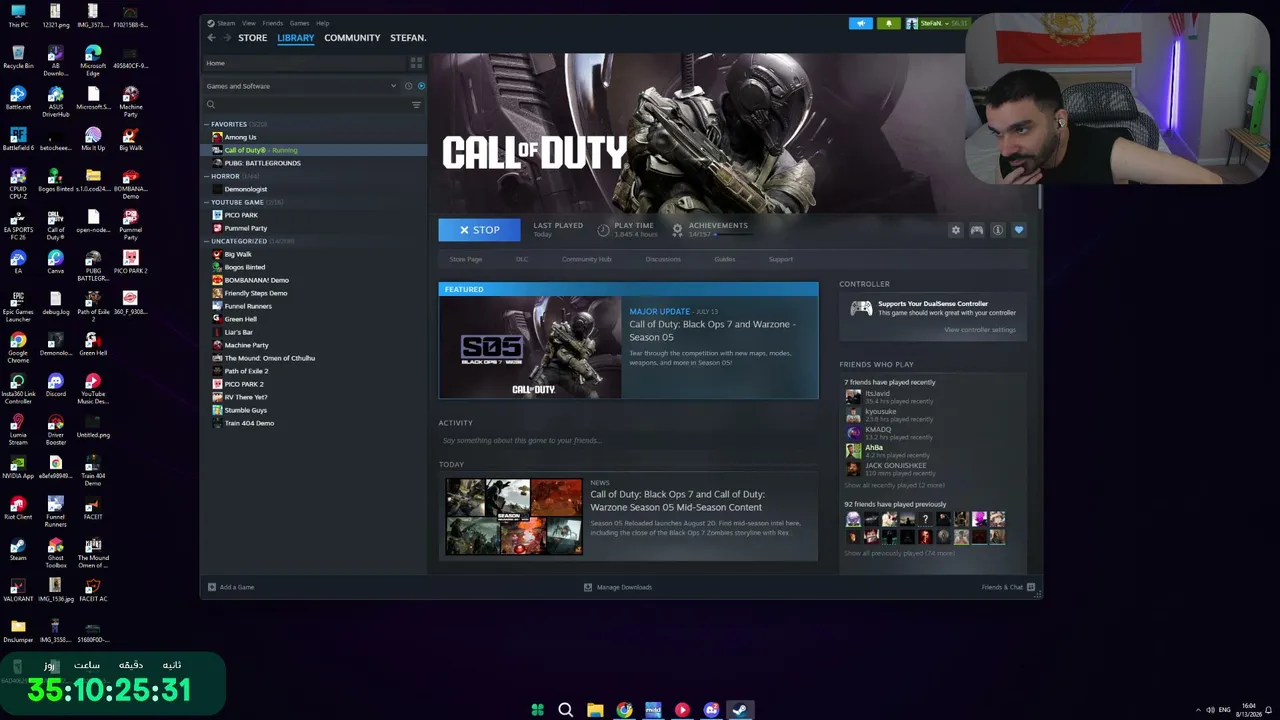1280x720 pixels.
Task: Open the Community Hub link
Action: pyautogui.click(x=586, y=259)
